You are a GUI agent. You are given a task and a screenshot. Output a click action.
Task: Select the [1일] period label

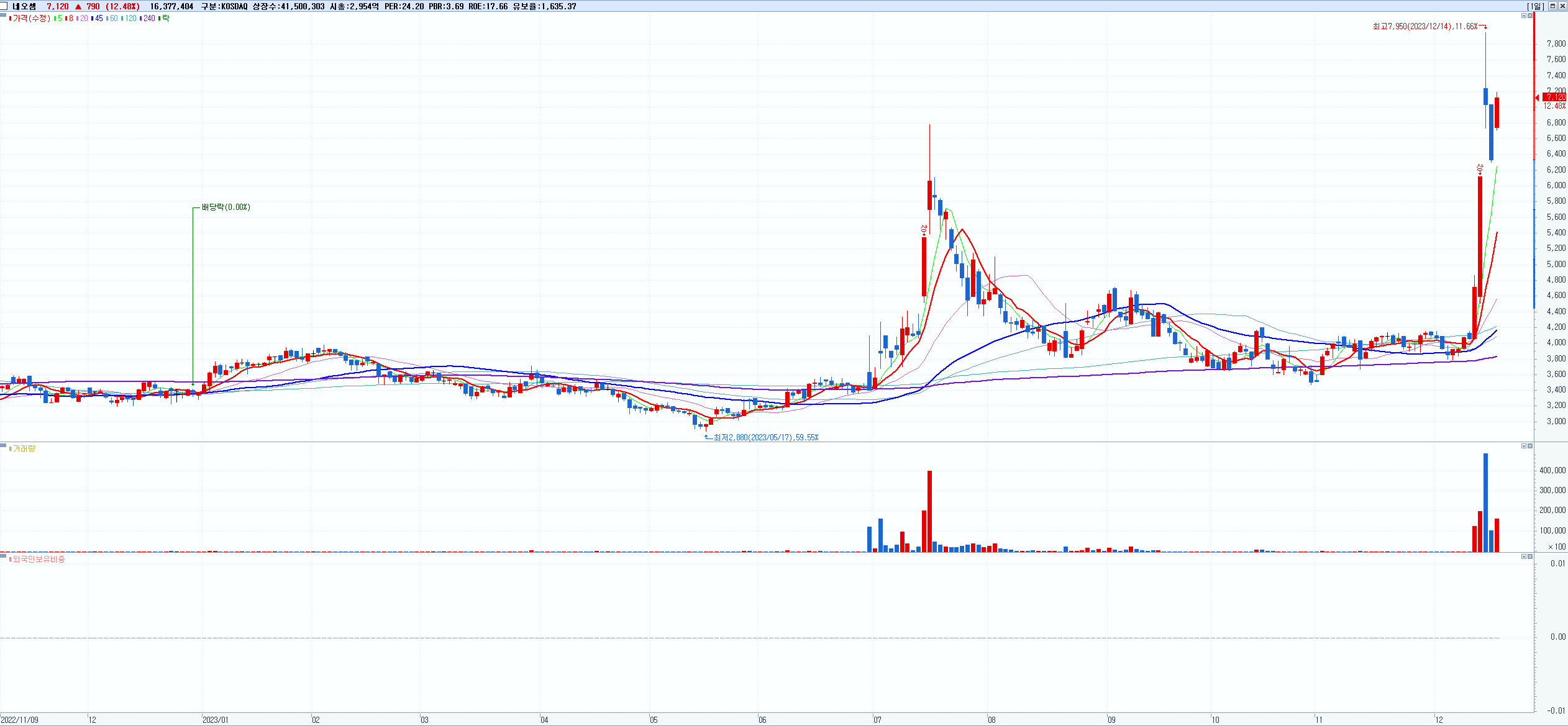(x=1535, y=6)
